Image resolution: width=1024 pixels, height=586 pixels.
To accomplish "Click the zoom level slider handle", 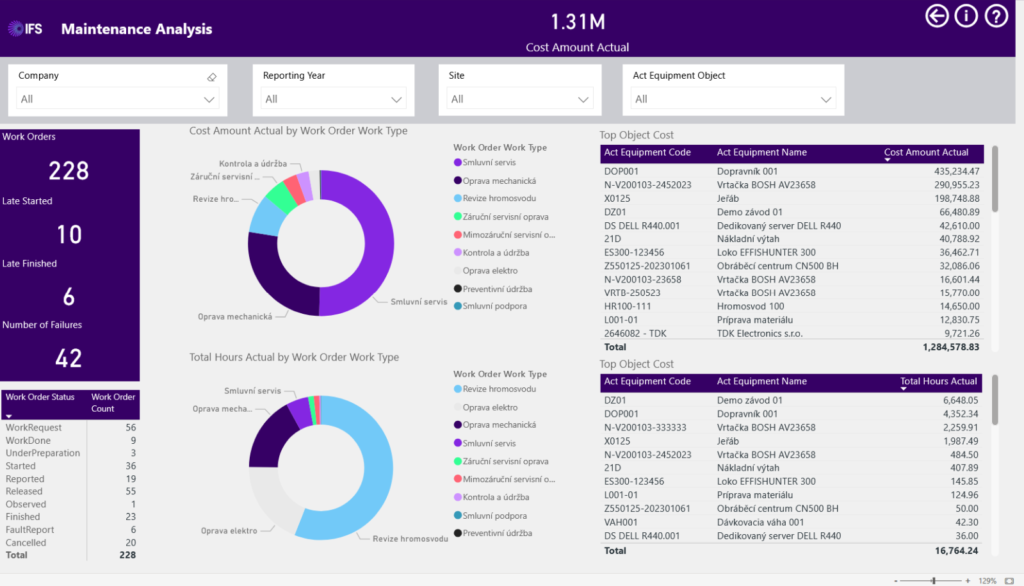I will point(933,580).
